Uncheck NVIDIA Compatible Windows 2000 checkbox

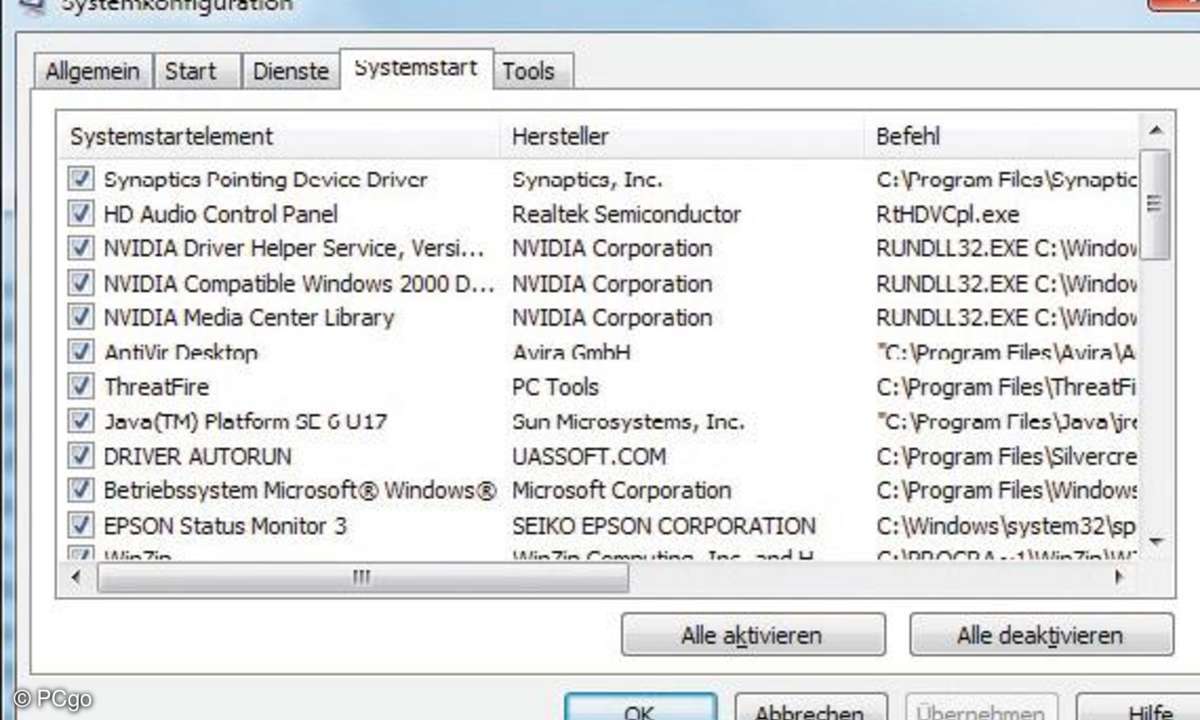tap(80, 283)
